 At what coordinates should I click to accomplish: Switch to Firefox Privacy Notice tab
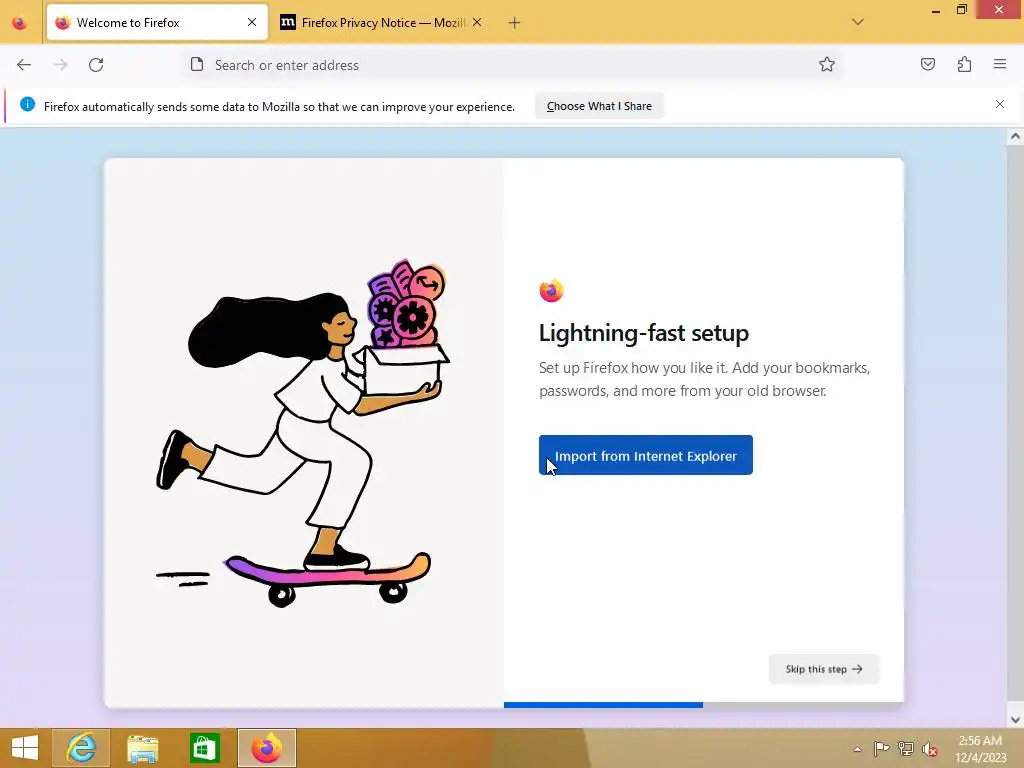(x=383, y=23)
